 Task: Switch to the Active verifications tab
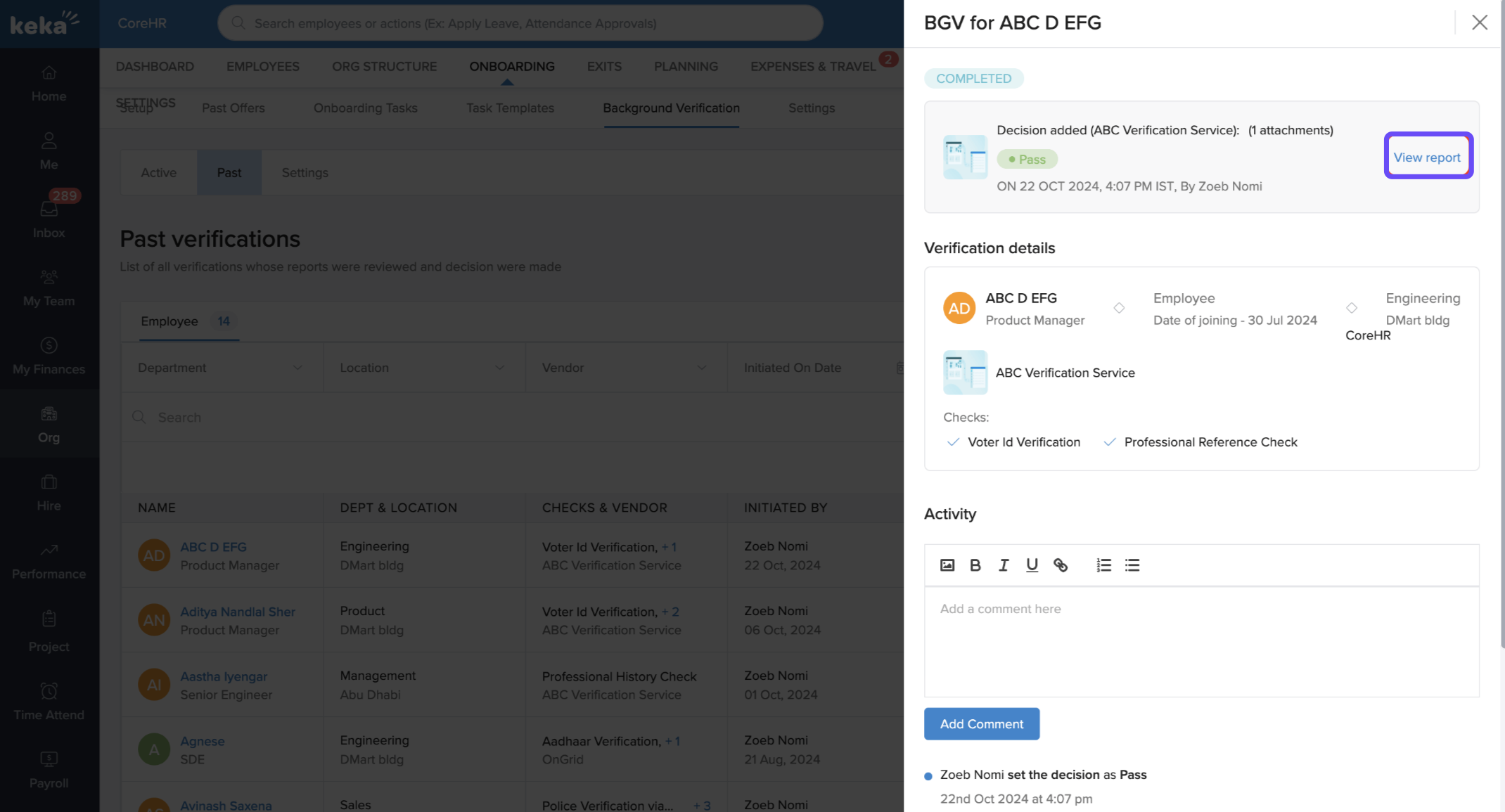[x=158, y=172]
